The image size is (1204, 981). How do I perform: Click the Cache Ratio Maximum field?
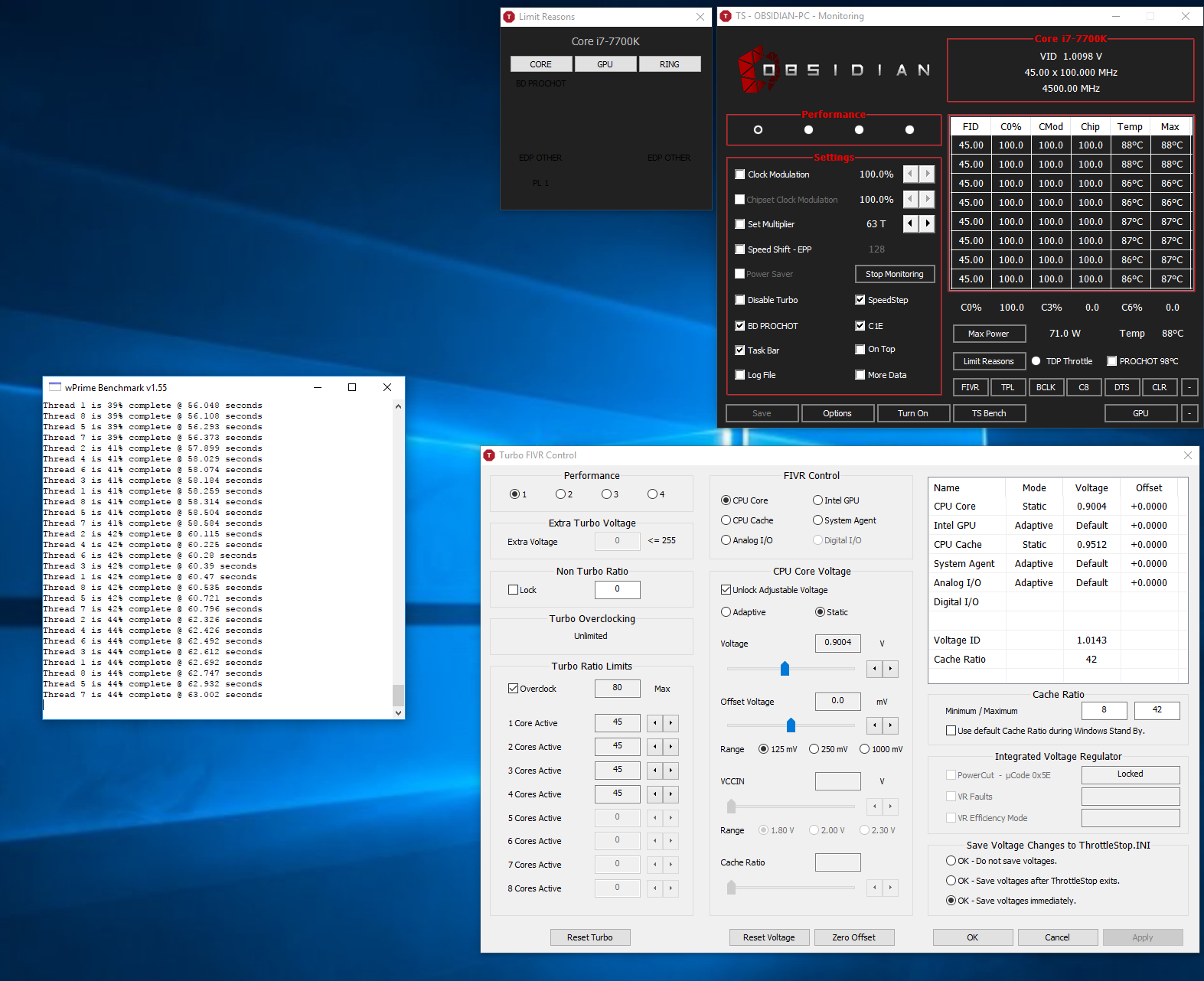click(1157, 710)
